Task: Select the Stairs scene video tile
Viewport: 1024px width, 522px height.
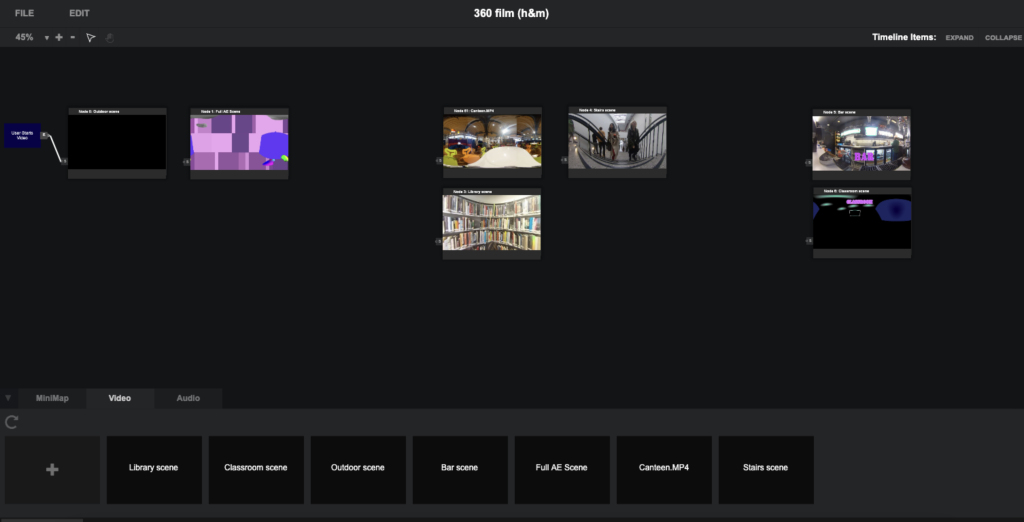Action: [x=766, y=470]
